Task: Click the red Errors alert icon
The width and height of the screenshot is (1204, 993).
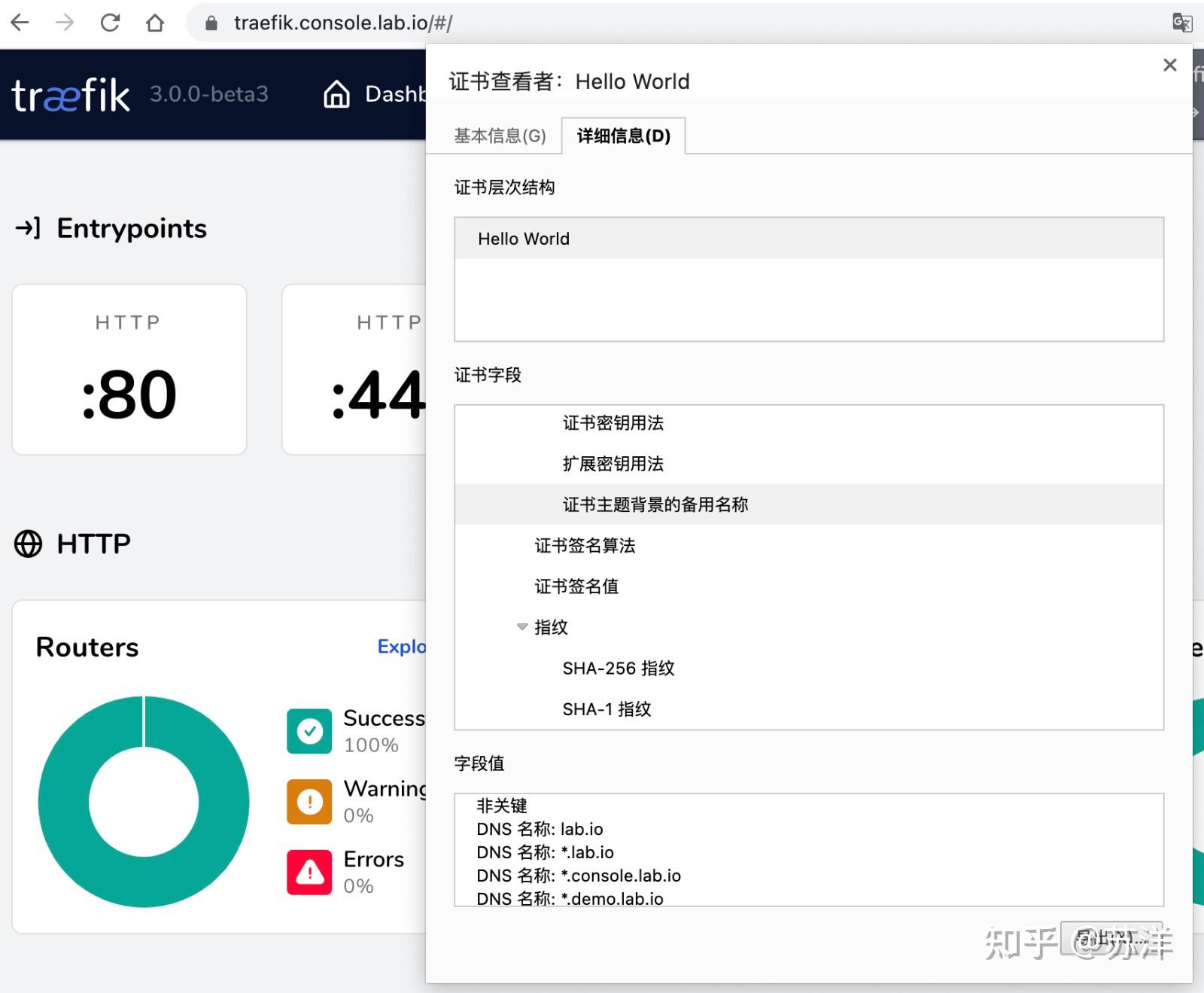Action: click(x=309, y=870)
